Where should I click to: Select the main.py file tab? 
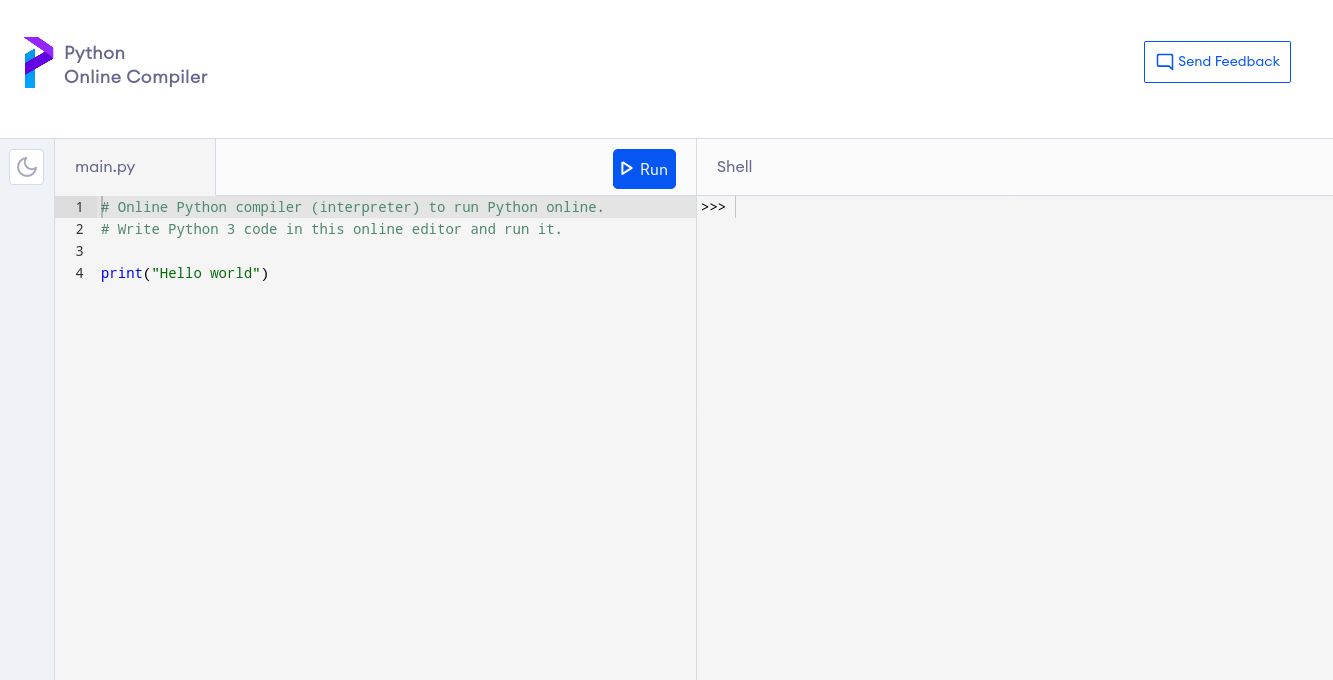(x=105, y=167)
